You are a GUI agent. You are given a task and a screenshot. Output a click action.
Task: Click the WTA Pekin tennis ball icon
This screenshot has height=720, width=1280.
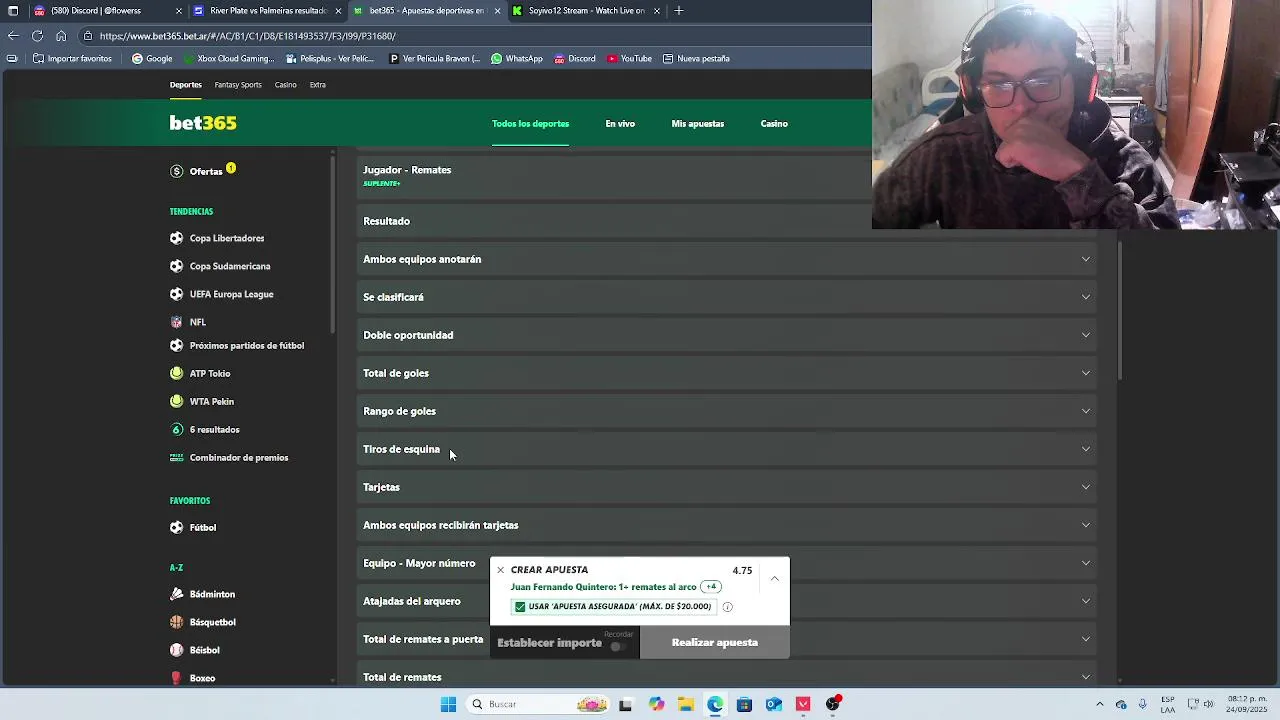[x=177, y=401]
